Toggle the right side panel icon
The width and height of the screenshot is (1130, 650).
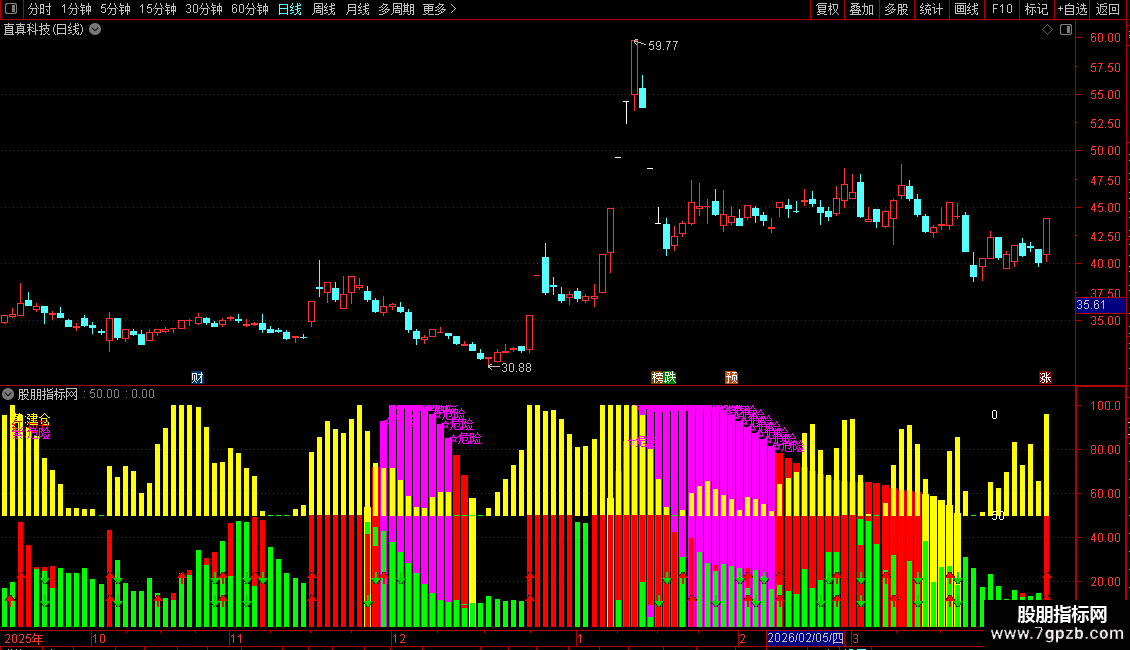(x=1066, y=30)
